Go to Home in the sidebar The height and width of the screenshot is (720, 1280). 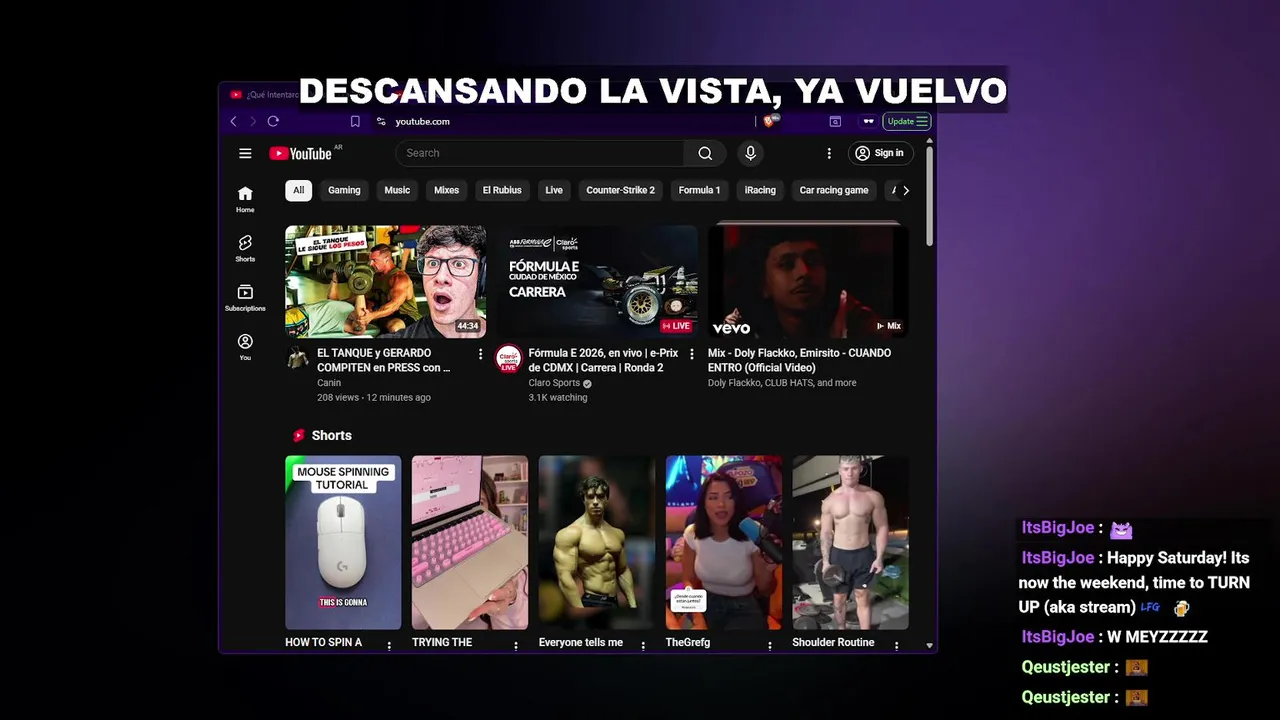(x=245, y=199)
